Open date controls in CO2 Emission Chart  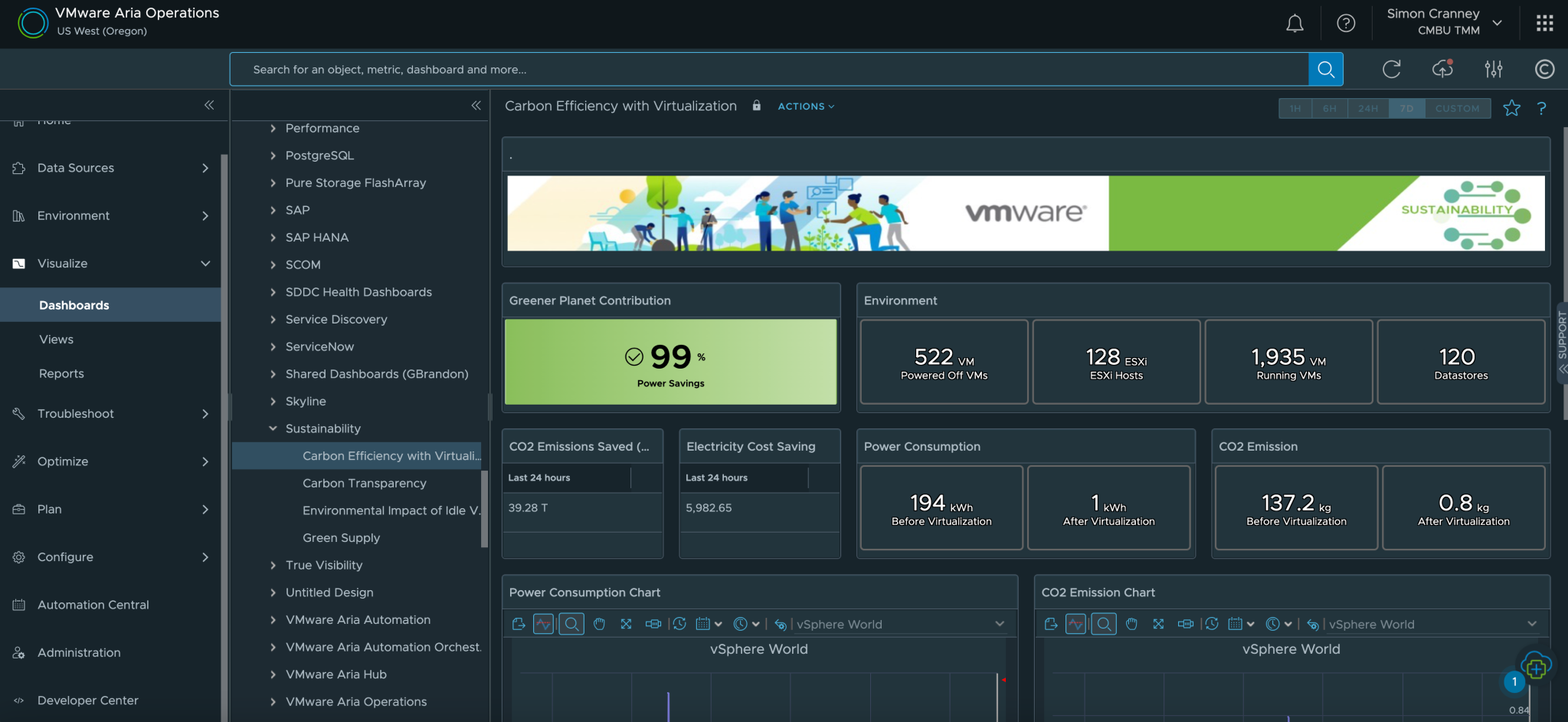point(1241,624)
